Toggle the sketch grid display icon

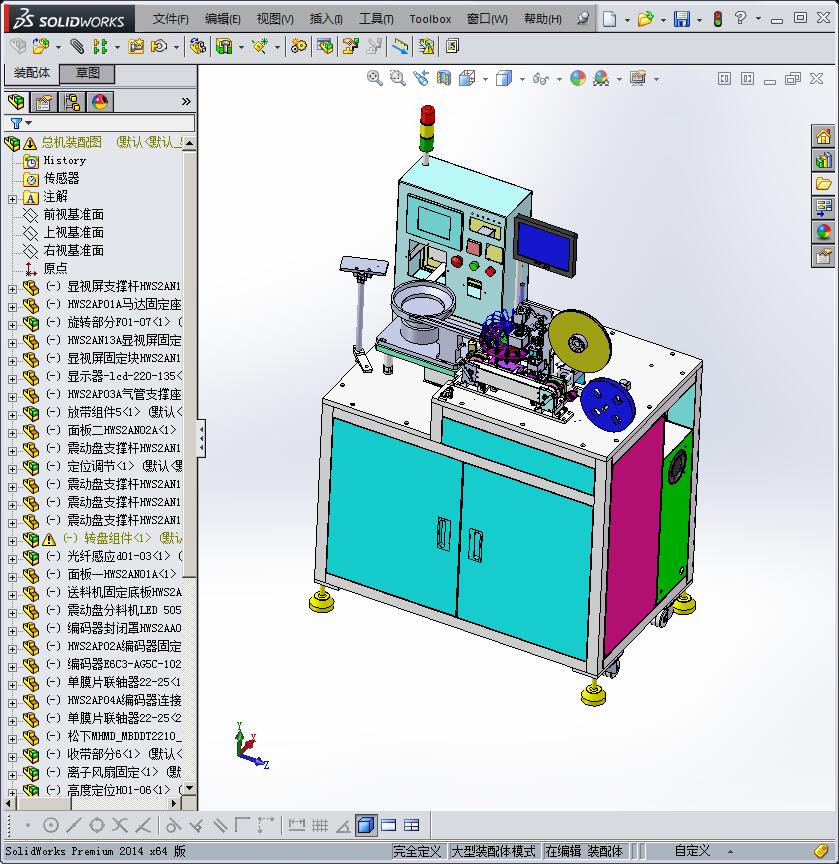click(320, 825)
